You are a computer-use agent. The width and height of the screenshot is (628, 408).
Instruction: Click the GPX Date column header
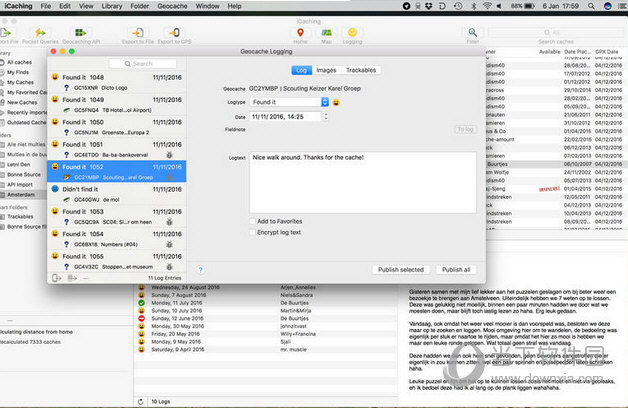pyautogui.click(x=606, y=52)
